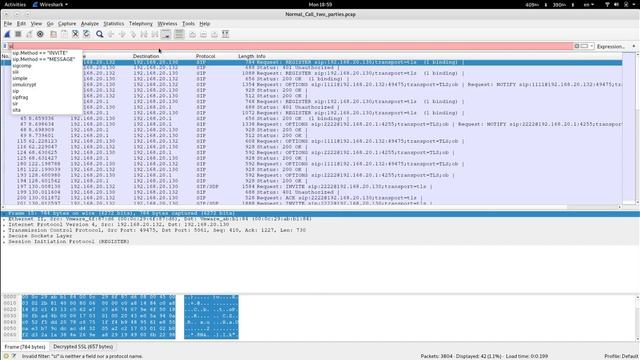Open the Wireshark application menu in top bar
This screenshot has height=360, width=640.
click(x=50, y=4)
